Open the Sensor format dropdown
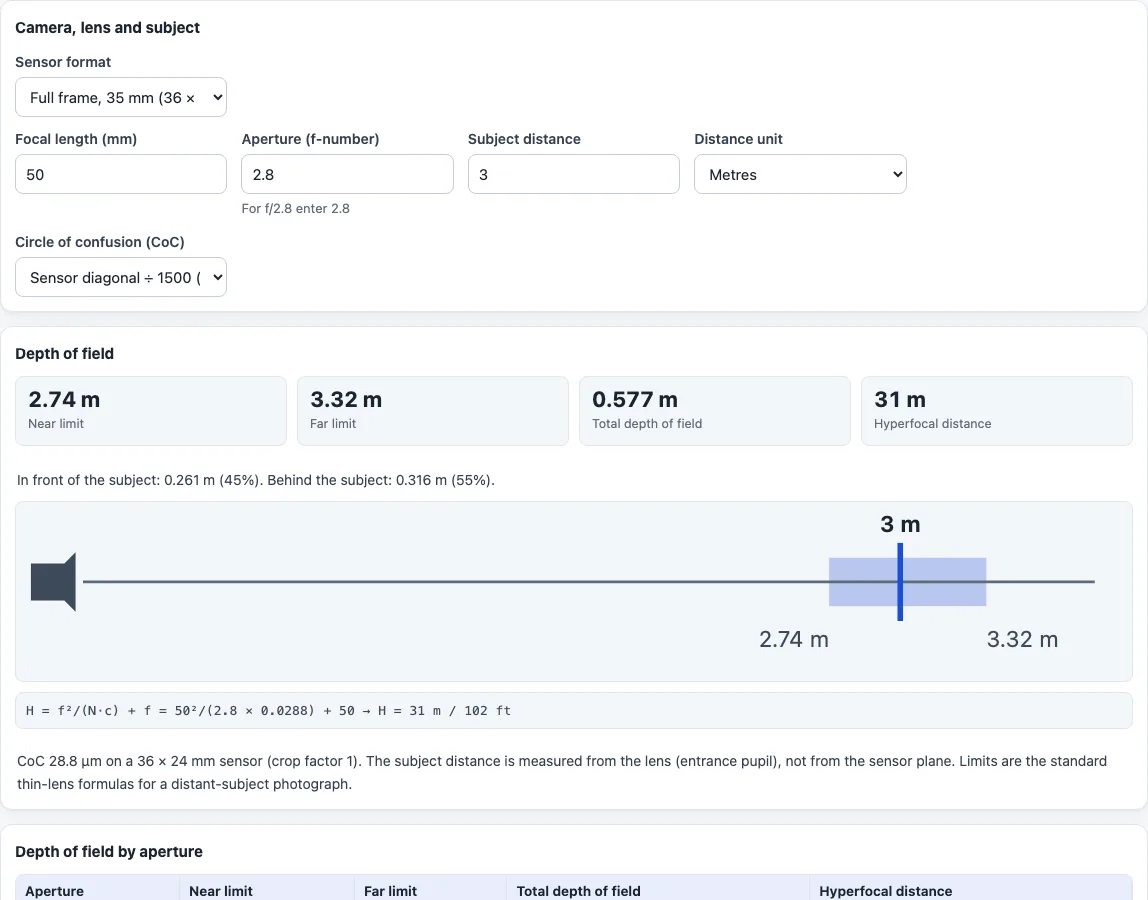The width and height of the screenshot is (1148, 900). coord(121,97)
